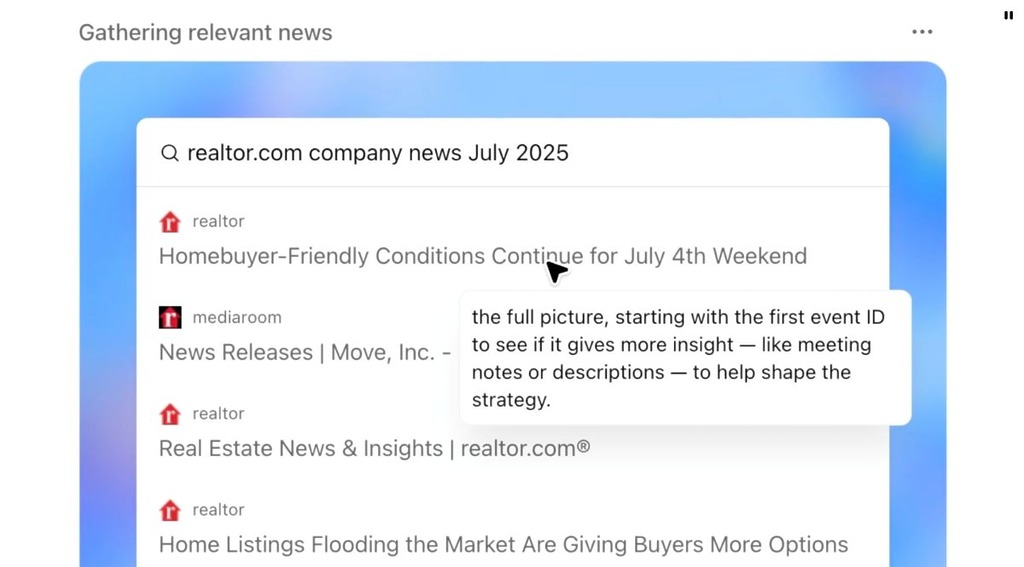Open Real Estate News & Insights result
The image size is (1024, 567).
coord(374,449)
